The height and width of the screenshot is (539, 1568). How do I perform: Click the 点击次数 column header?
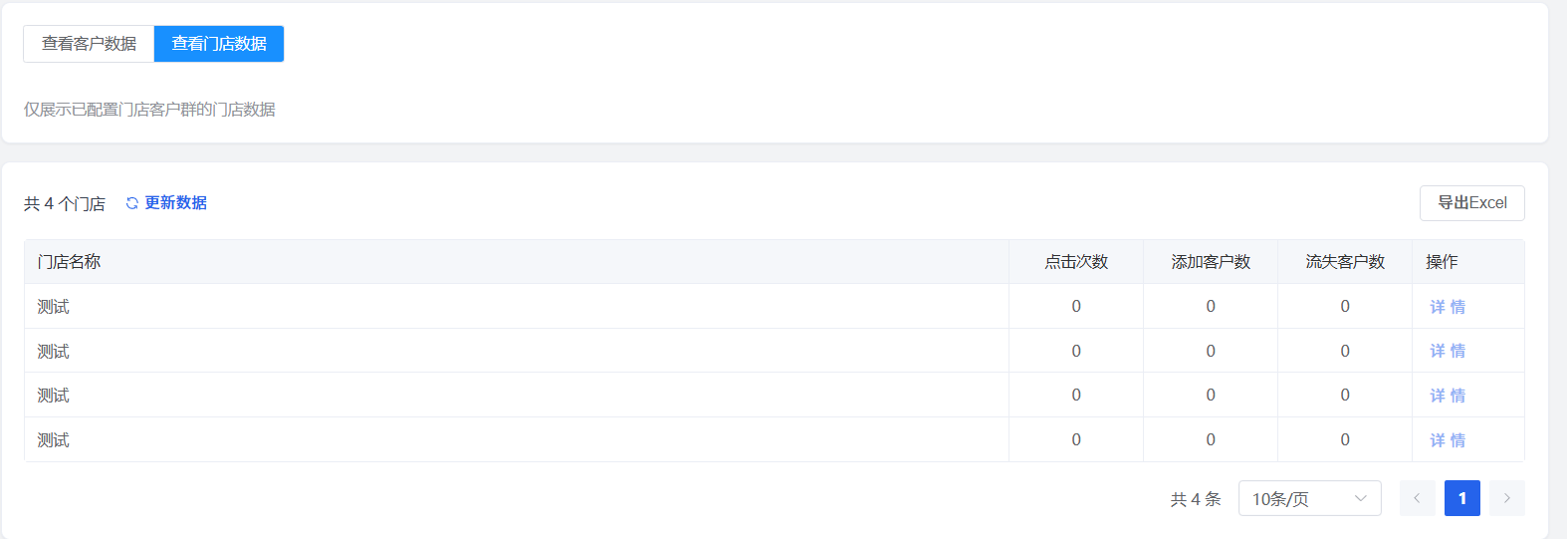pos(1076,262)
